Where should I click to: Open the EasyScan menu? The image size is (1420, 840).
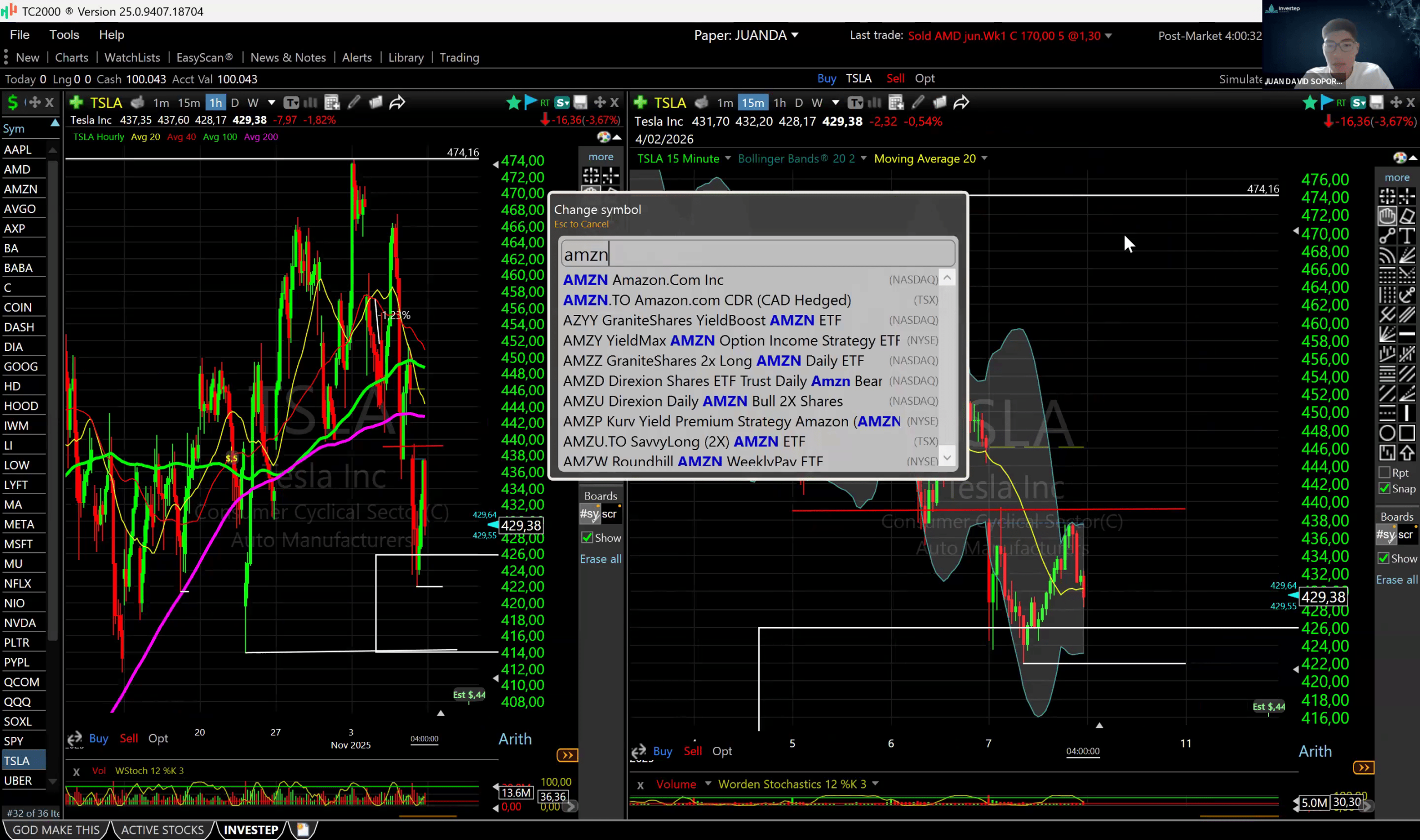click(204, 58)
